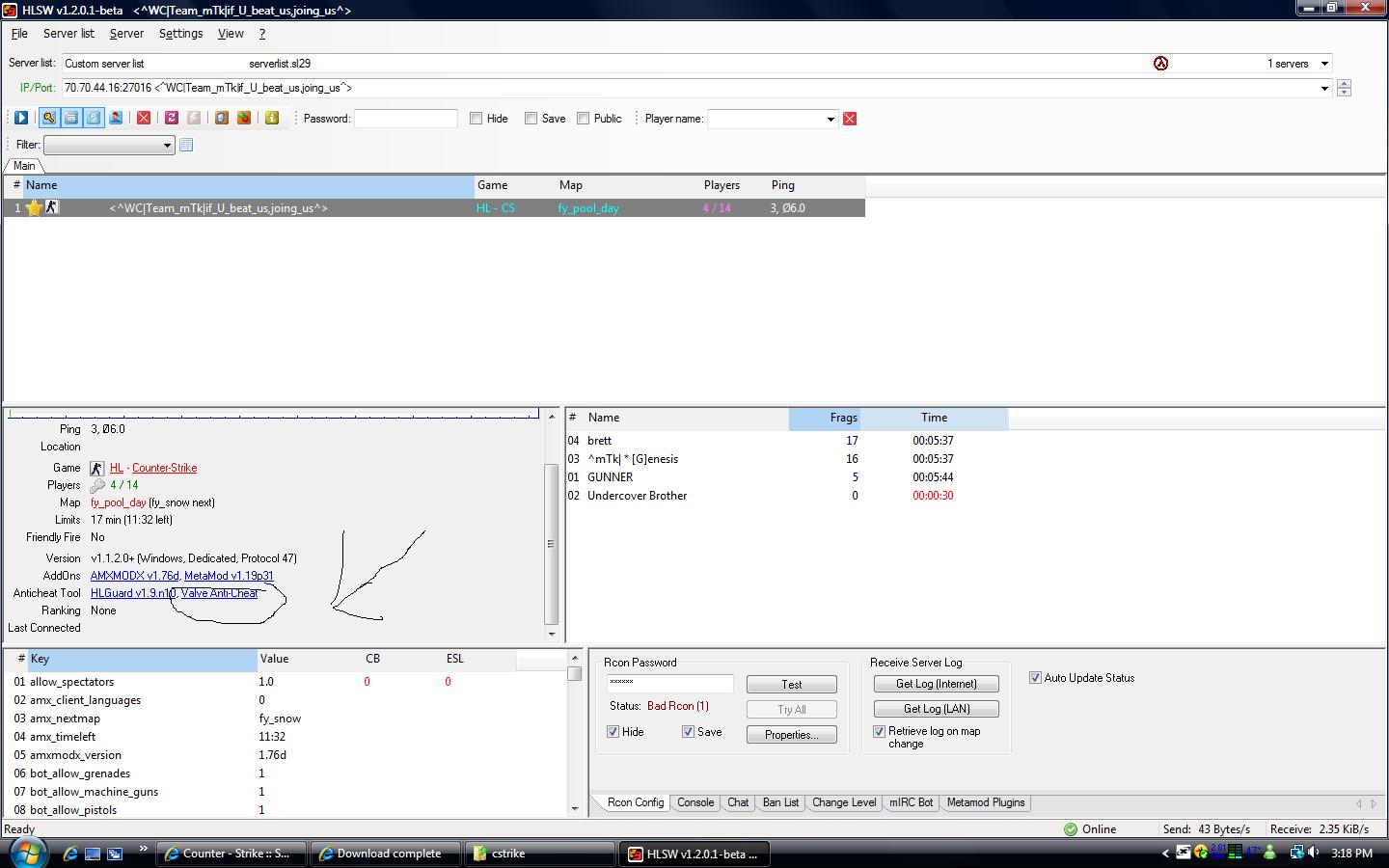Sort the player list by Frags column

pos(824,418)
